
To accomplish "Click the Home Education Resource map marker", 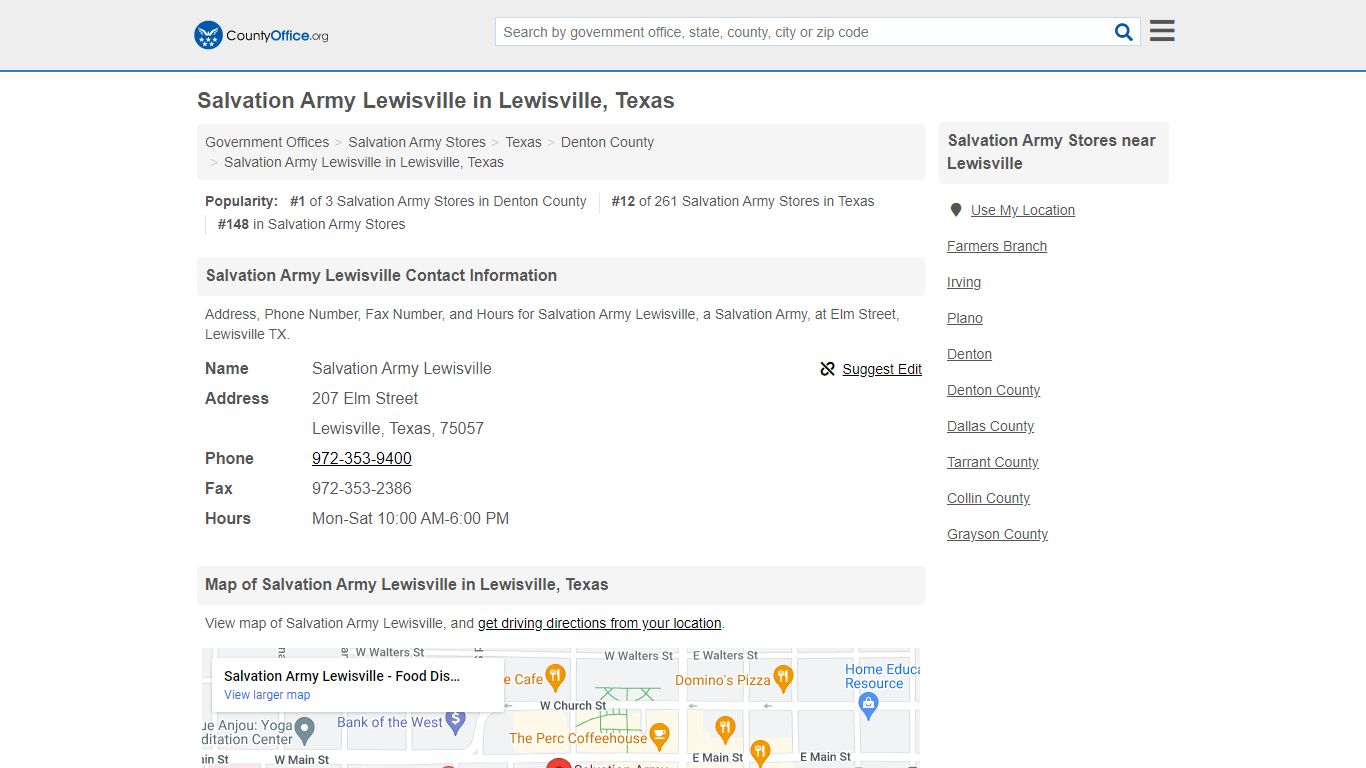I will [868, 705].
